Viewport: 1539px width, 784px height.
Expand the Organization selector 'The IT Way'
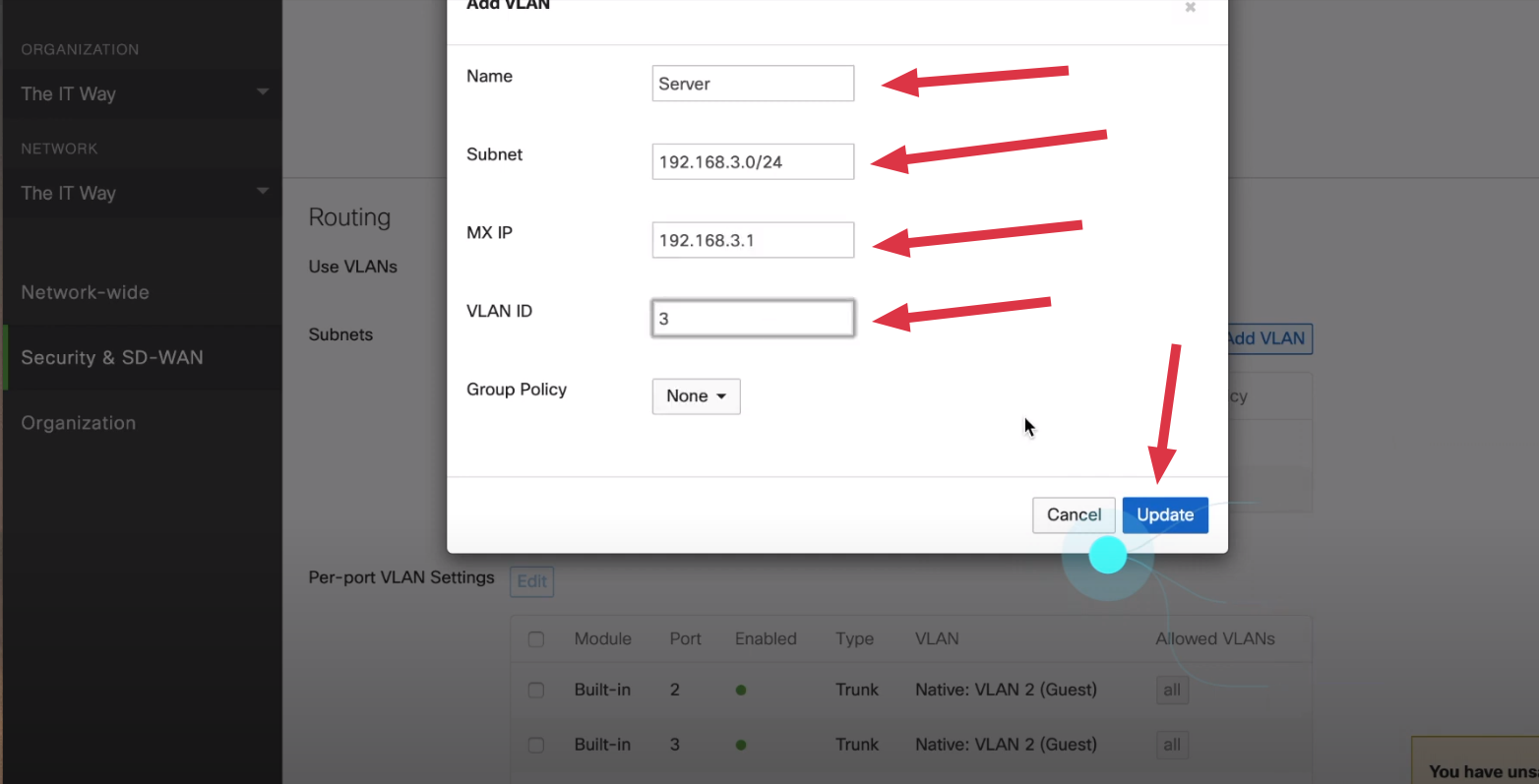click(144, 93)
